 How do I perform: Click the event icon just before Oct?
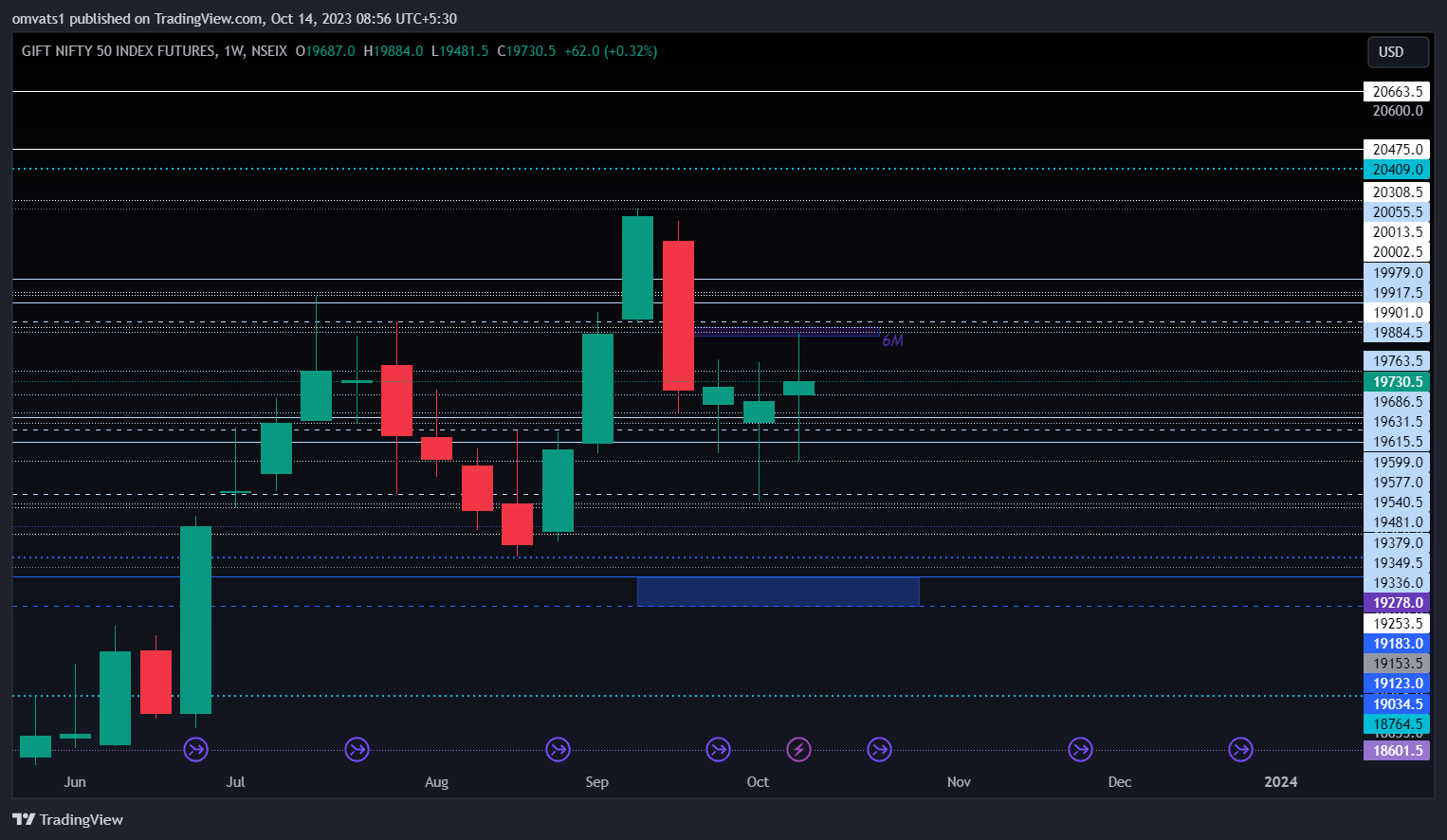click(x=719, y=750)
